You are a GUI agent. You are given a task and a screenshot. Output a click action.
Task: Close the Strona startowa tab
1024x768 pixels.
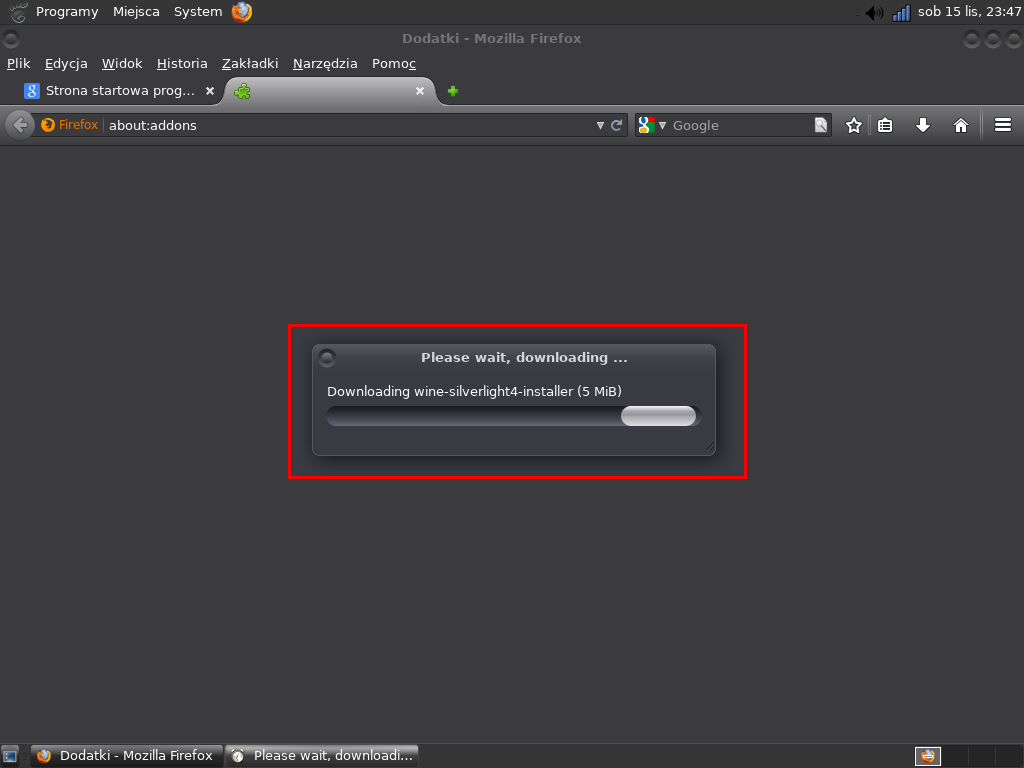(x=210, y=91)
